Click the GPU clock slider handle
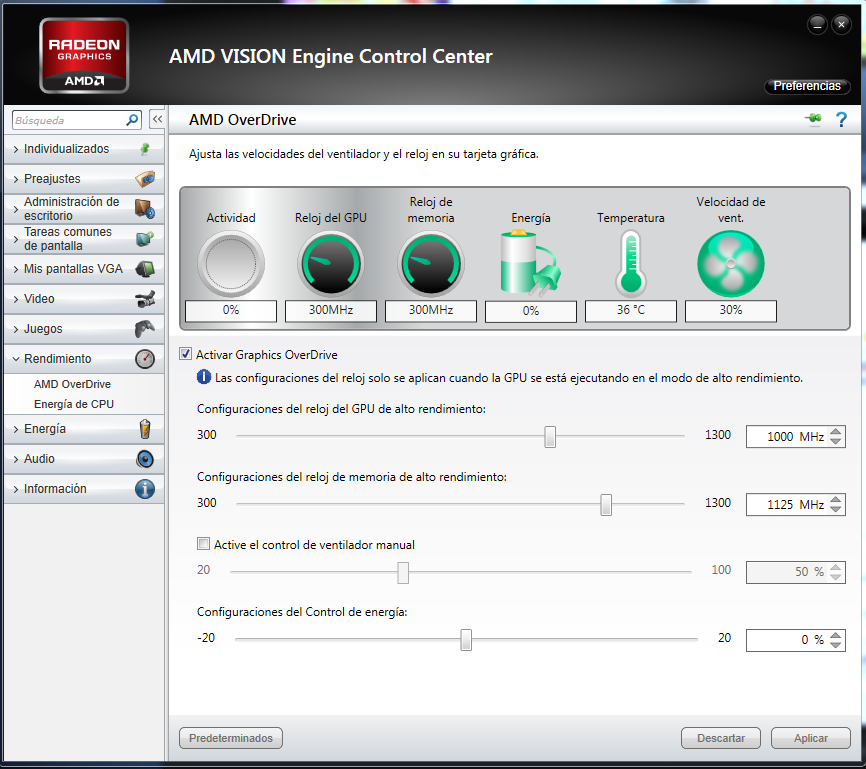 tap(550, 436)
